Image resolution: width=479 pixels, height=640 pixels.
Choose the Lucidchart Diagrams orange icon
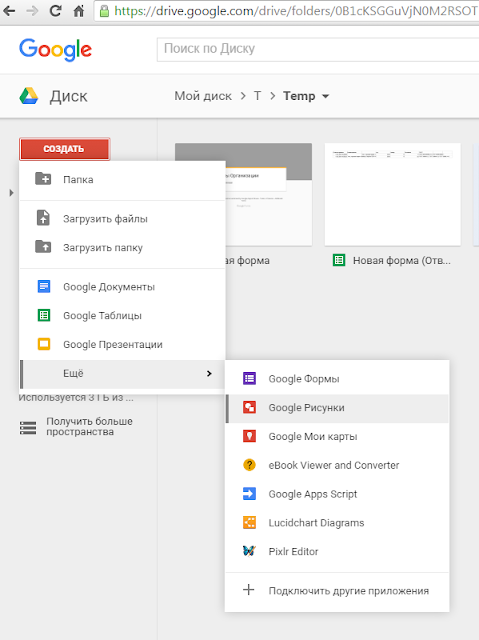[249, 522]
